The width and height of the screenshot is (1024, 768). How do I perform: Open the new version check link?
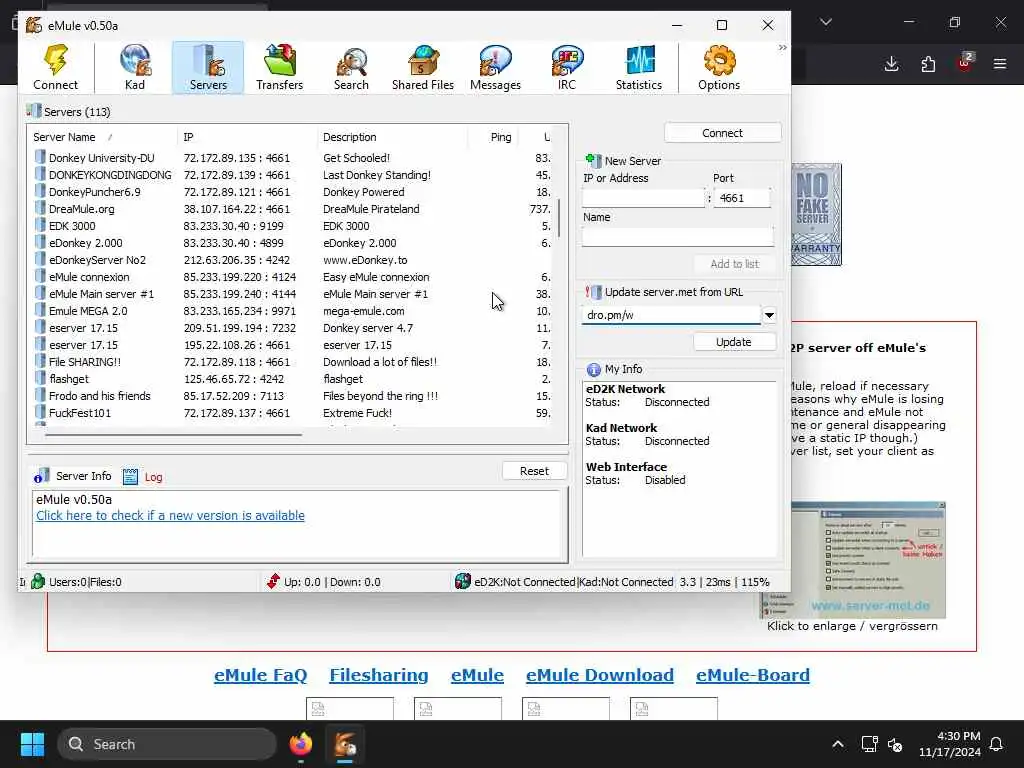[x=170, y=515]
